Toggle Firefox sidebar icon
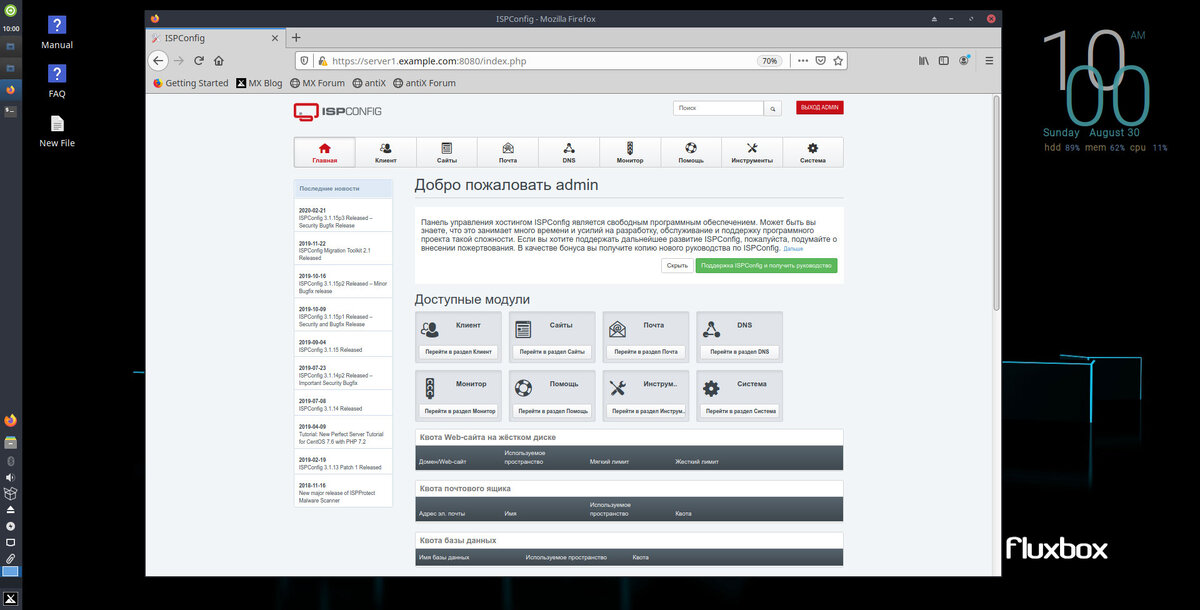Image resolution: width=1200 pixels, height=610 pixels. click(x=945, y=60)
